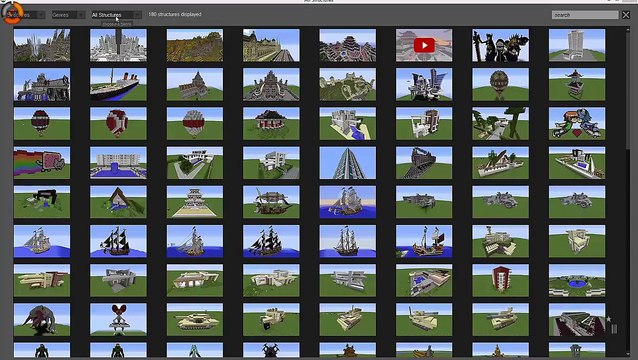
Task: Choose the Asian pagoda village thumbnail
Action: pyautogui.click(x=348, y=45)
